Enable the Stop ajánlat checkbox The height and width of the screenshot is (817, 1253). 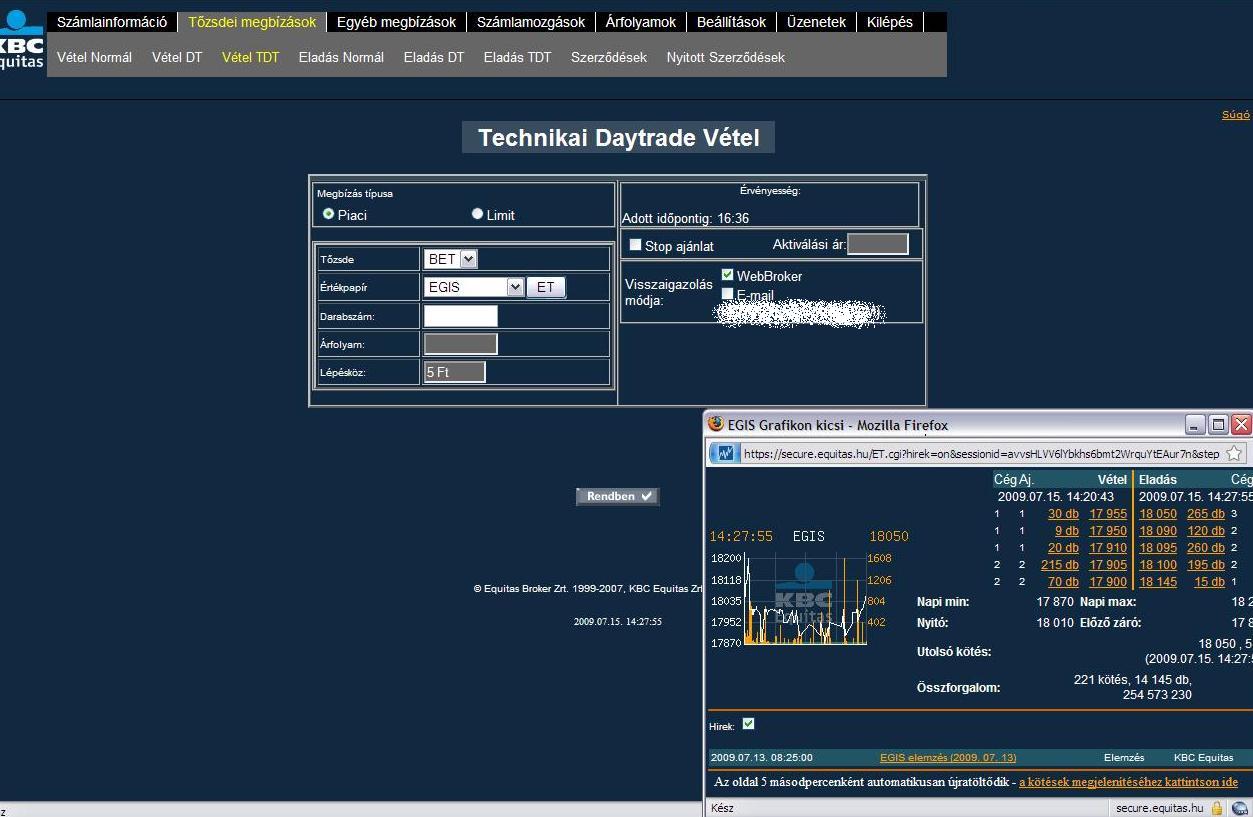point(635,245)
